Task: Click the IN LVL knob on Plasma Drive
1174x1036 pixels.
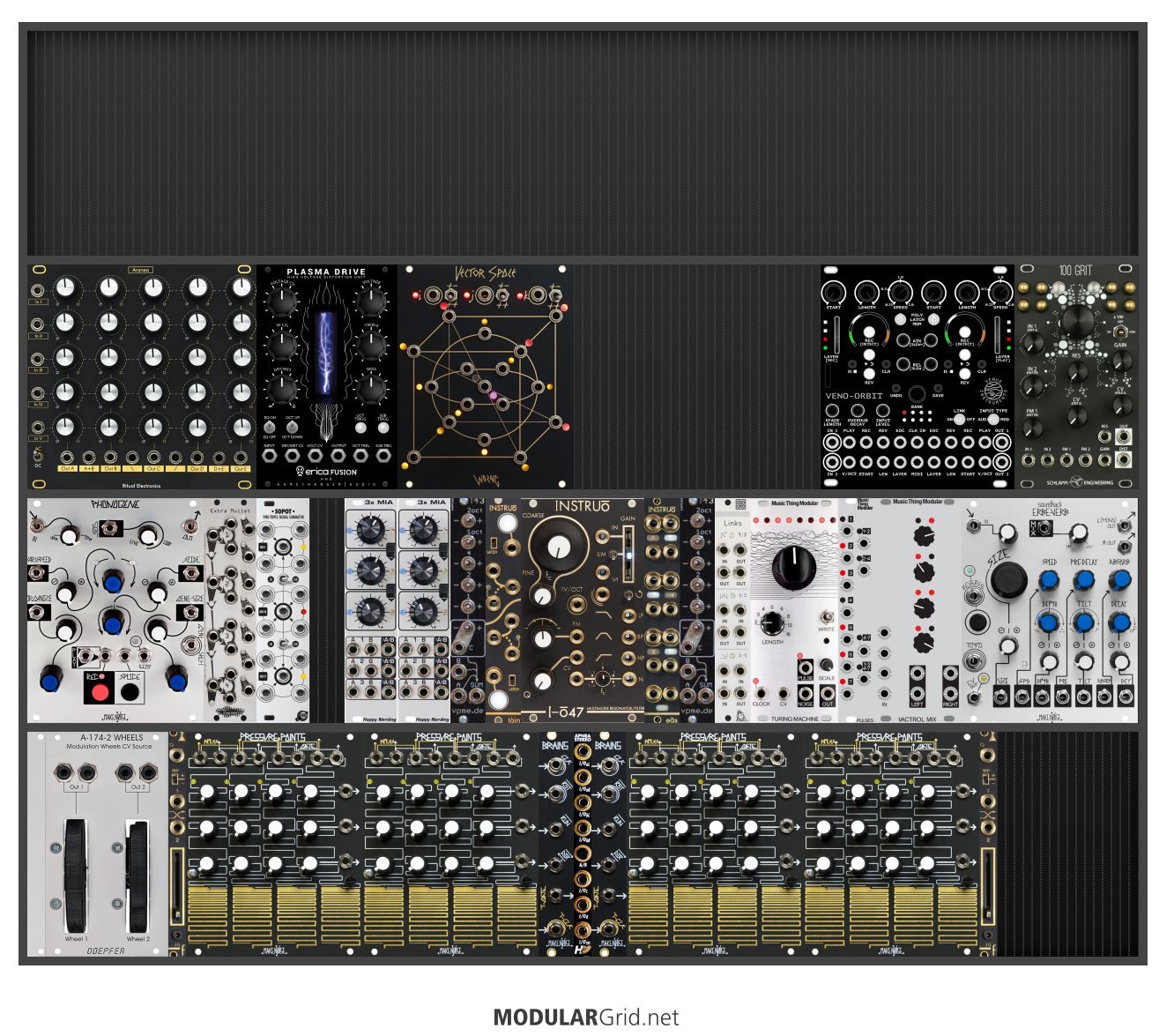Action: point(282,347)
